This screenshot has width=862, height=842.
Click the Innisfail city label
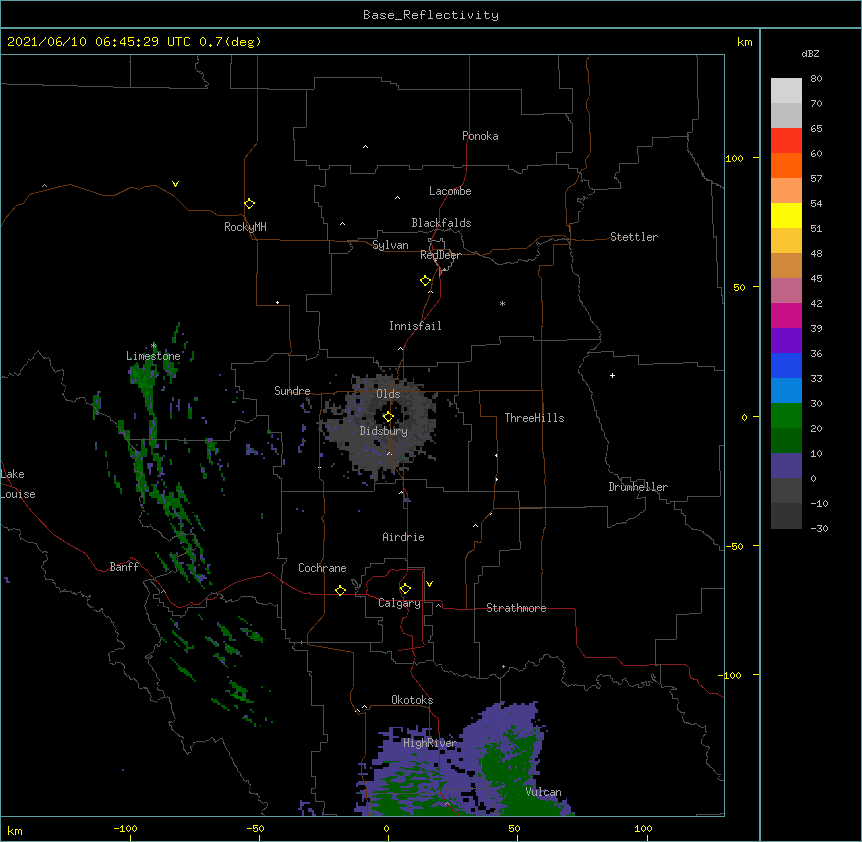coord(415,326)
